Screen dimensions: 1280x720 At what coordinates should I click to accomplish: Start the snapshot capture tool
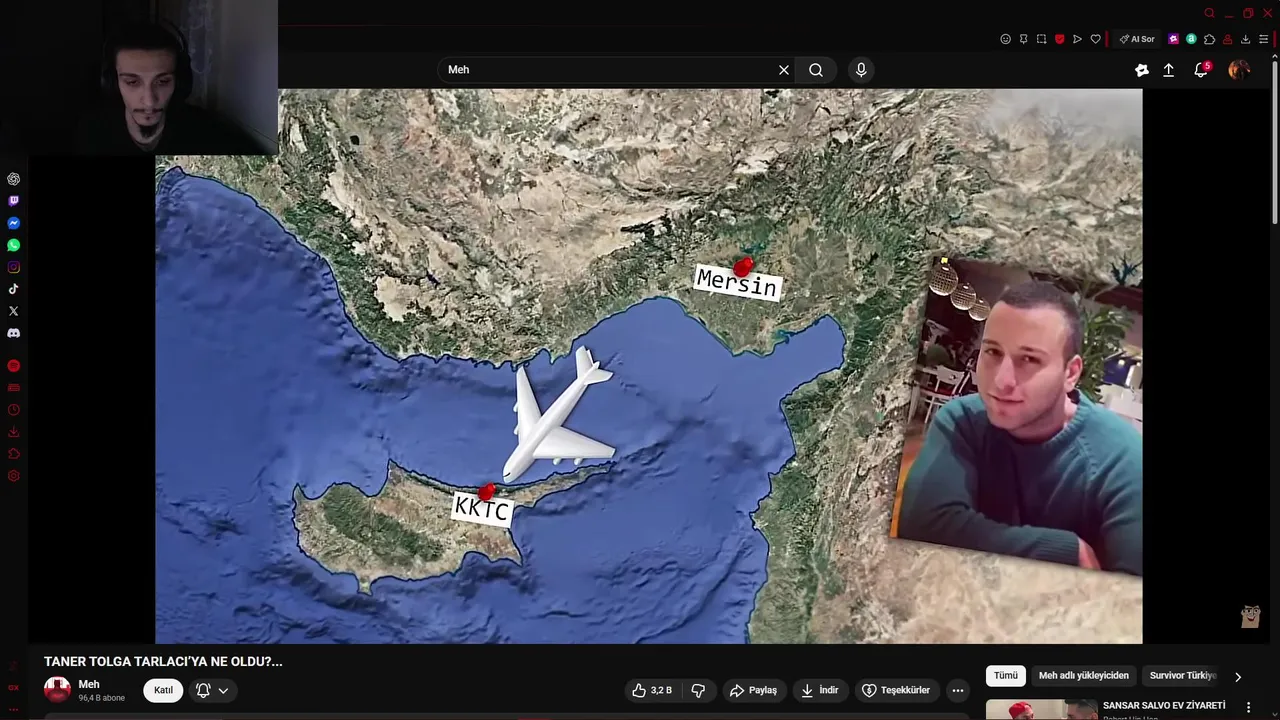pyautogui.click(x=1041, y=39)
